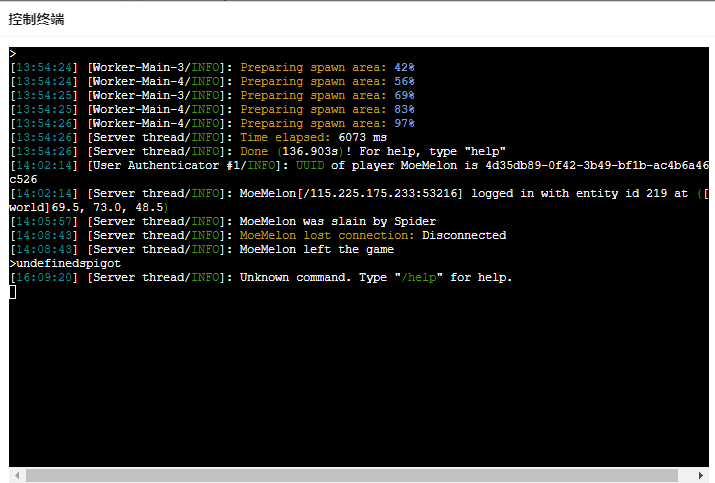Image resolution: width=715 pixels, height=483 pixels.
Task: Click 'Time elapsed: 6073 ms' line
Action: click(x=198, y=138)
